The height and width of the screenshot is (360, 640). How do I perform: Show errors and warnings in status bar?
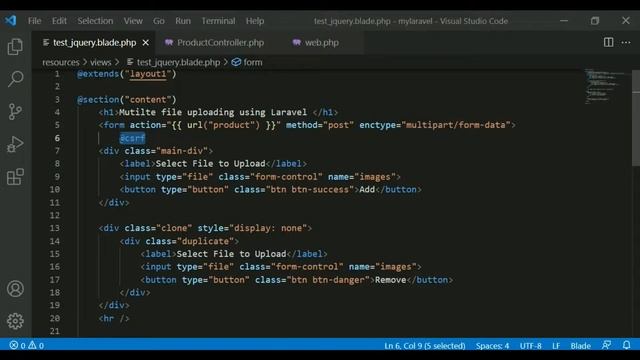[27, 345]
